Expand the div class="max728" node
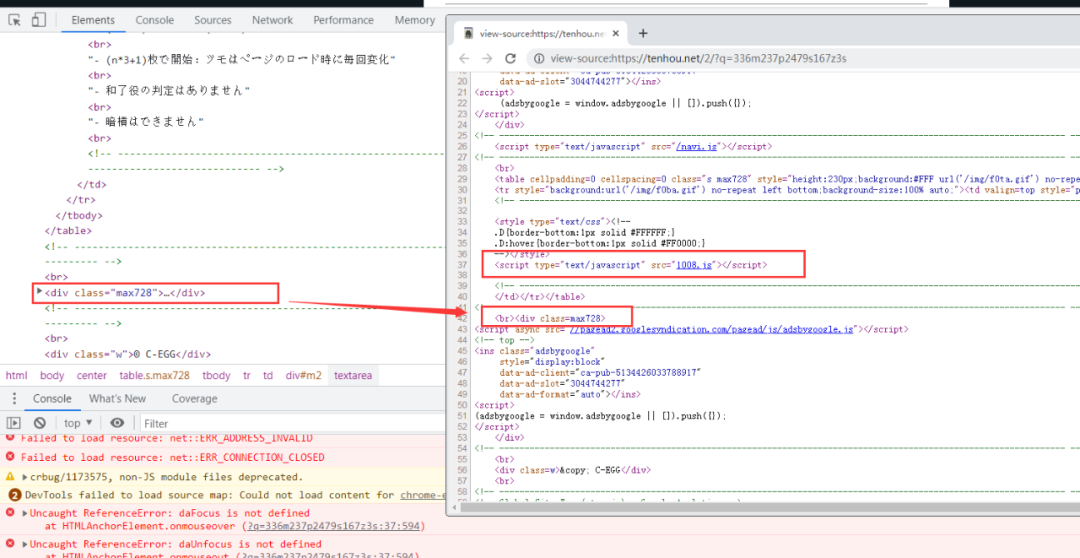Screen dimensions: 1080x558 [39, 292]
